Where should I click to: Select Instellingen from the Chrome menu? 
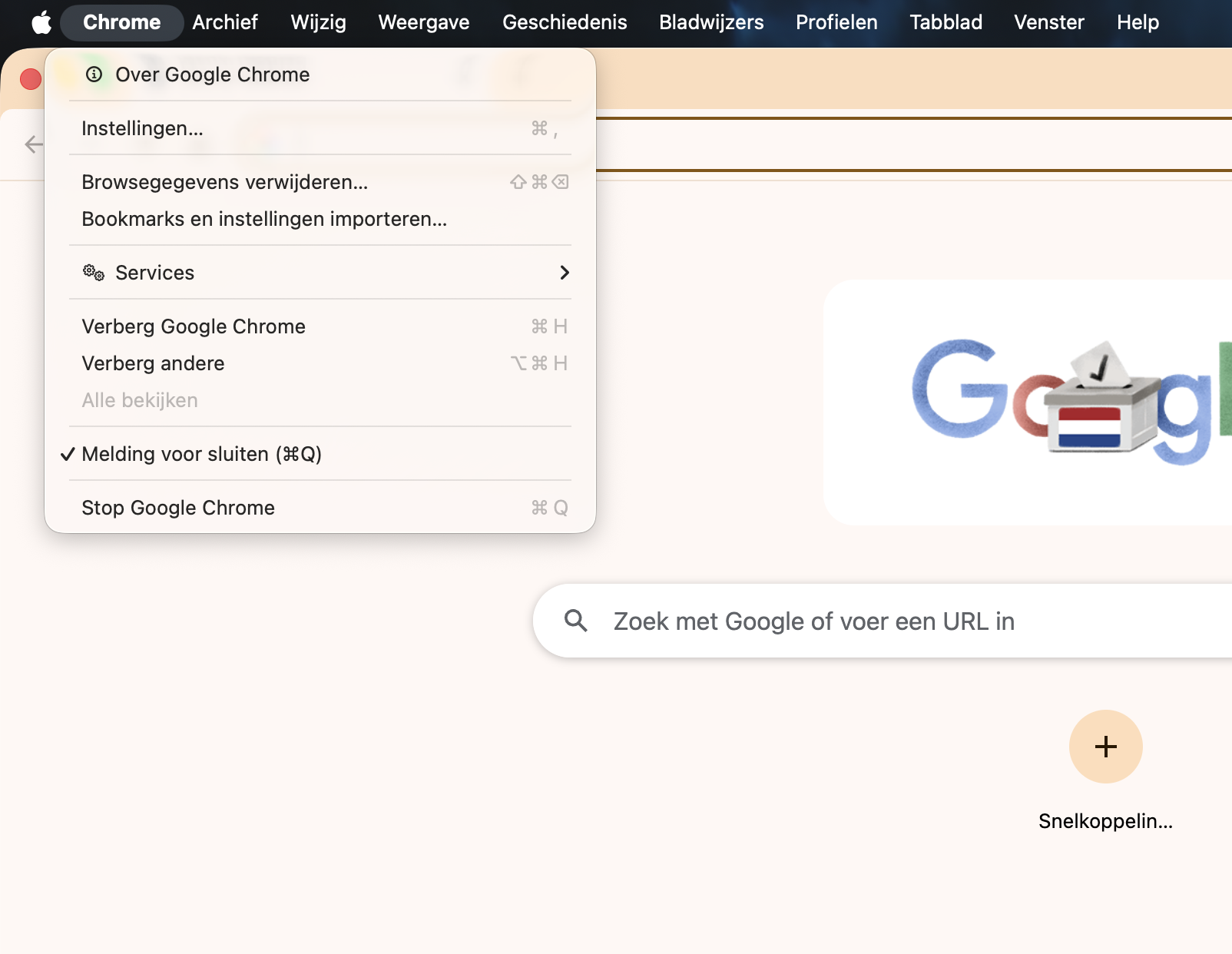(x=143, y=128)
